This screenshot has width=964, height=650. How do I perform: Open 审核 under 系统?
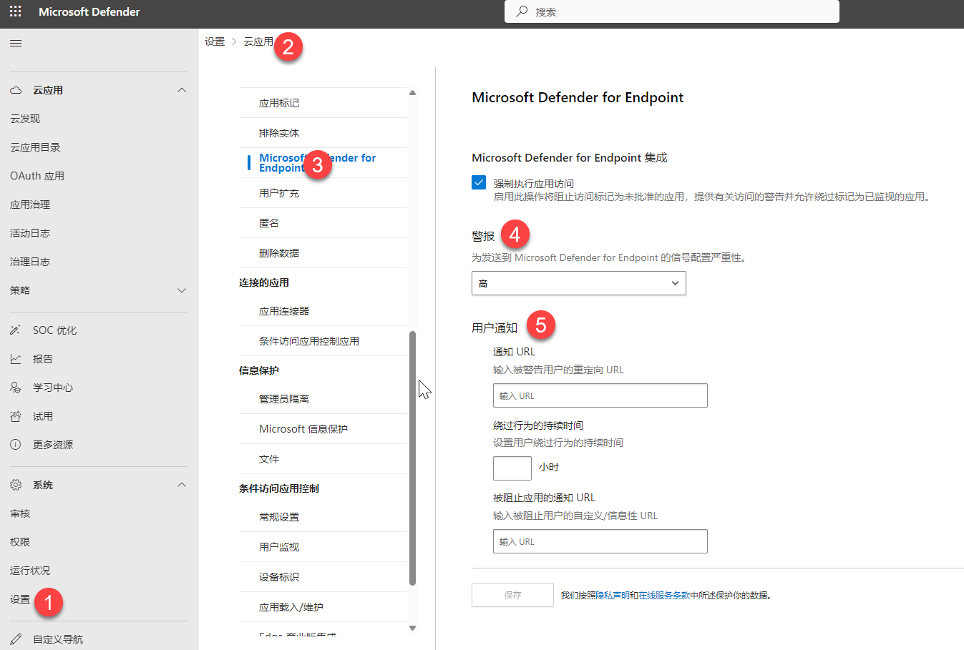coord(20,513)
